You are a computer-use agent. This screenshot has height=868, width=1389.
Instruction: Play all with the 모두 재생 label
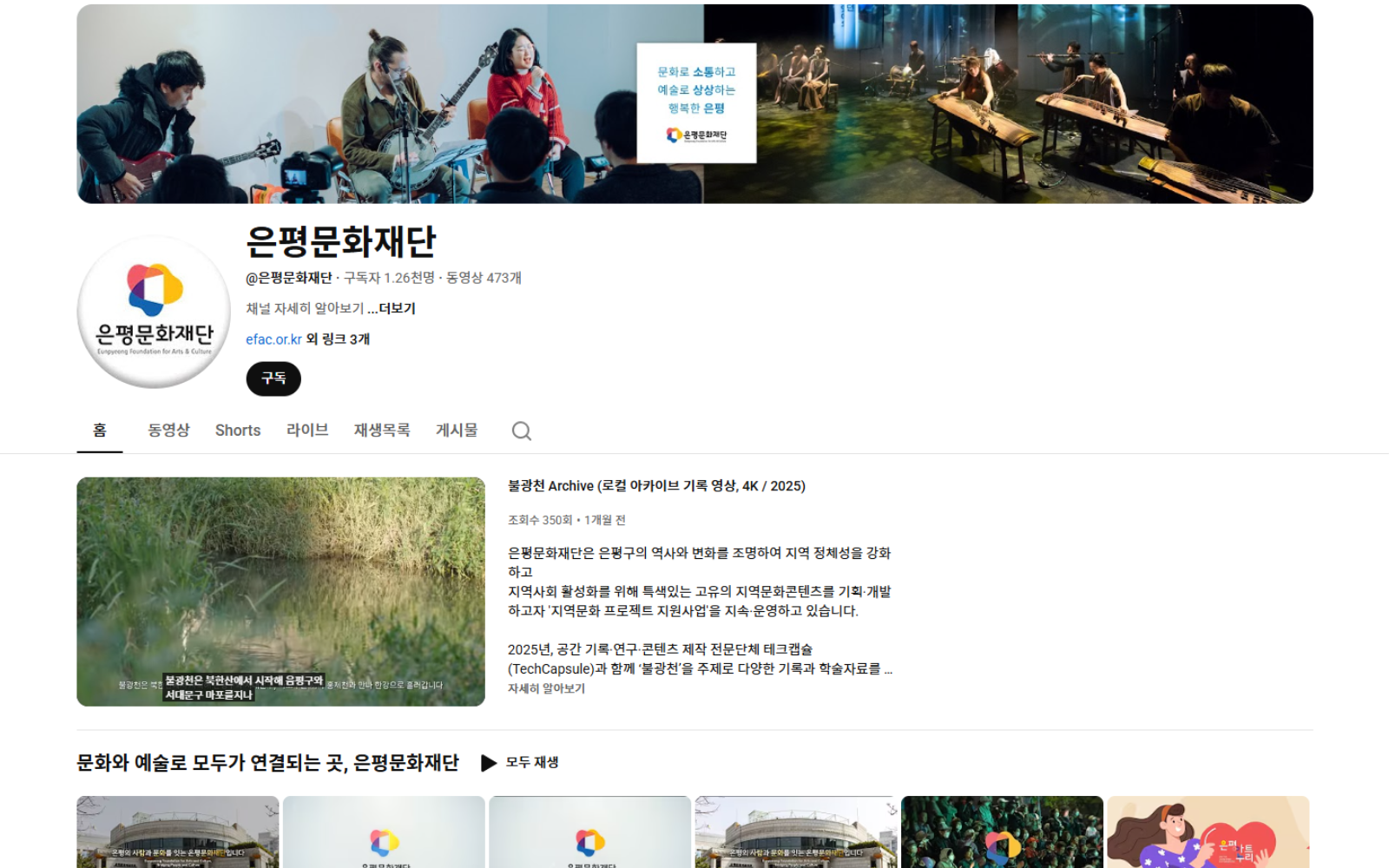pyautogui.click(x=532, y=762)
